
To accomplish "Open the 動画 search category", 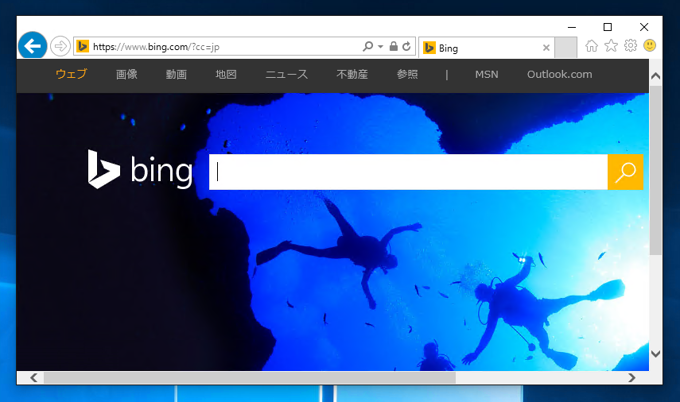I will tap(176, 75).
